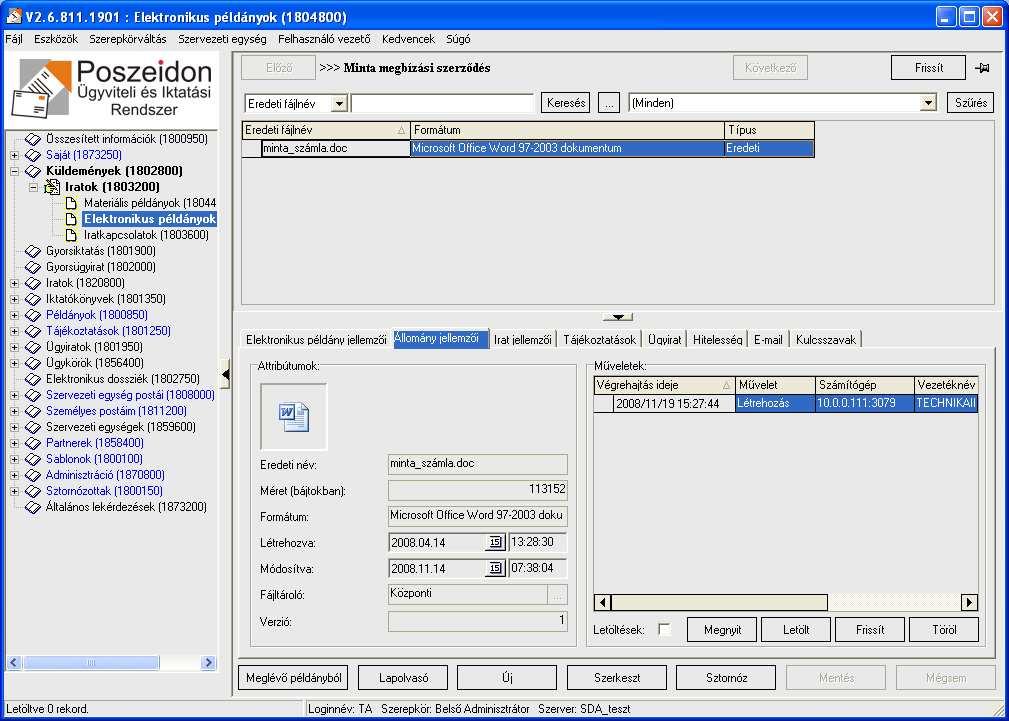1009x721 pixels.
Task: Click the Összesített információk node icon
Action: pos(32,139)
